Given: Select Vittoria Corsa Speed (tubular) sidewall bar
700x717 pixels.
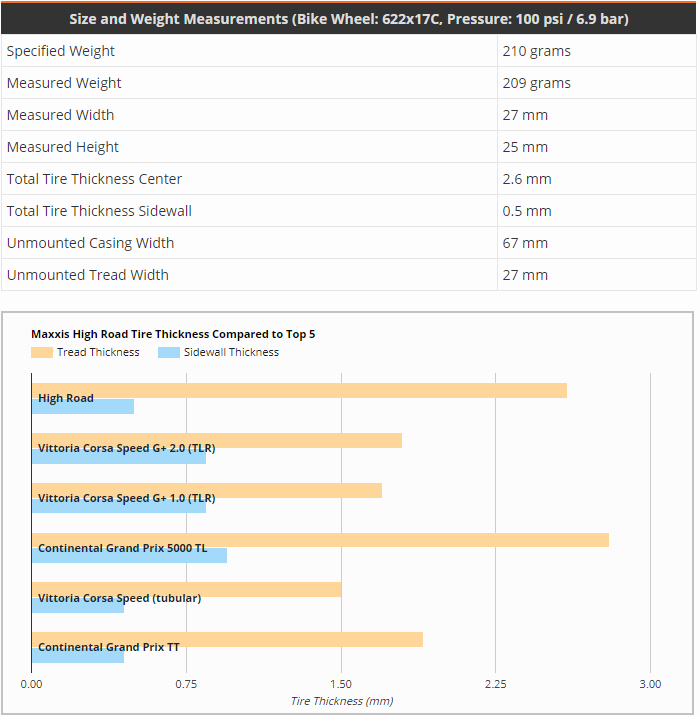Looking at the screenshot, I should pyautogui.click(x=78, y=605).
